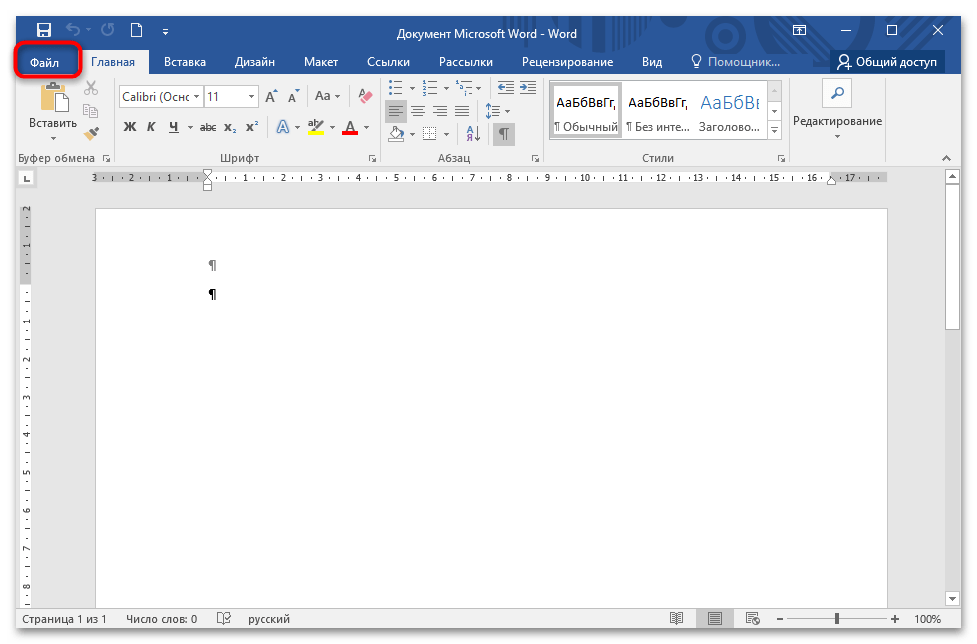Expand the styles gallery more arrow
The height and width of the screenshot is (644, 977).
pyautogui.click(x=774, y=130)
